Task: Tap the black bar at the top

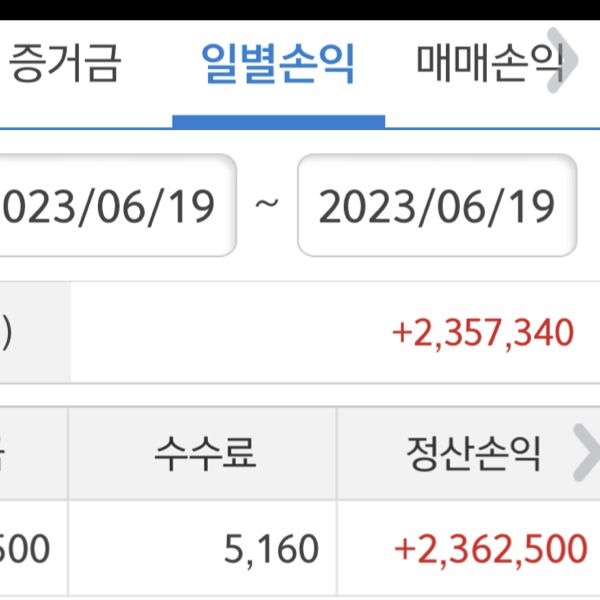Action: (300, 10)
